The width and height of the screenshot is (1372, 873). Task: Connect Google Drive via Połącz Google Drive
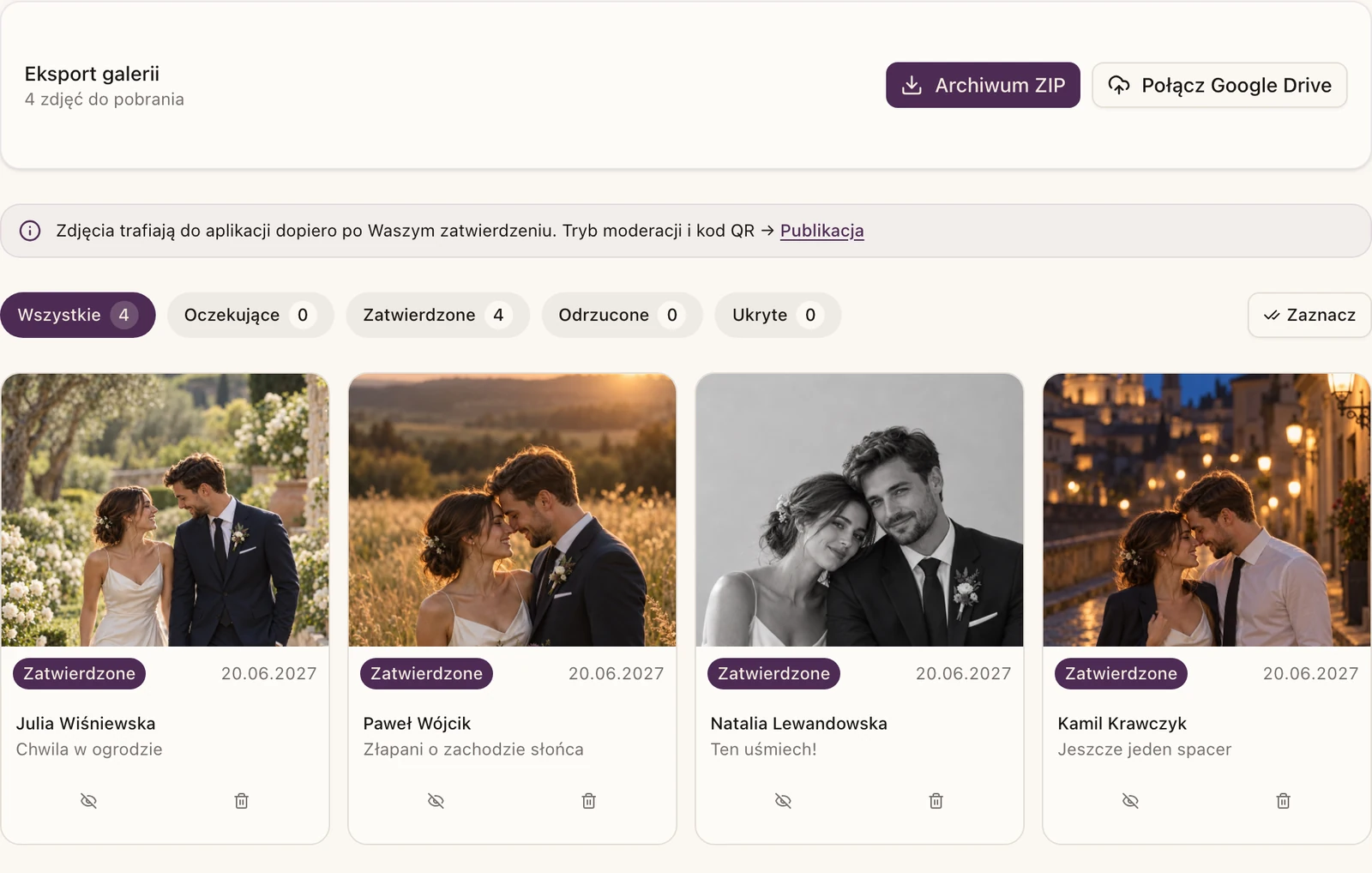[x=1219, y=85]
